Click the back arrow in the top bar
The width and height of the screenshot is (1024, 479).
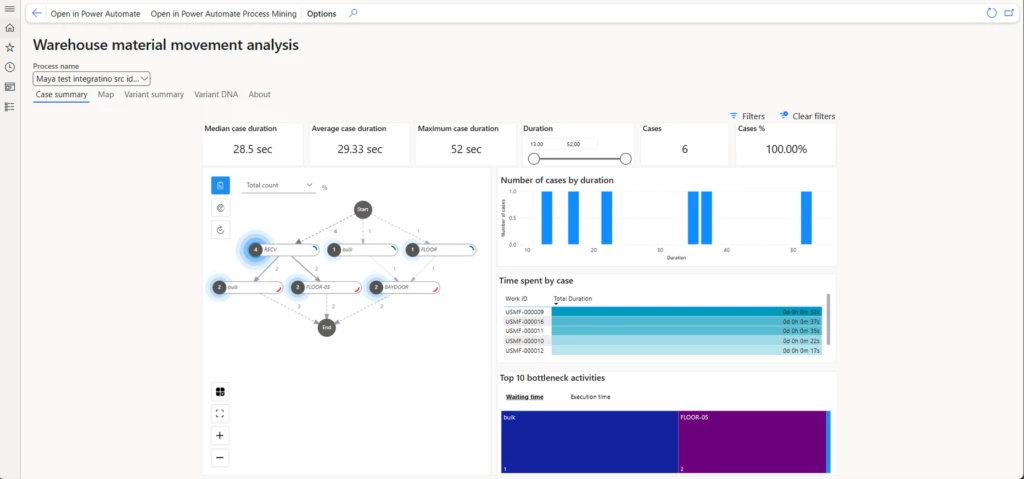tap(37, 14)
